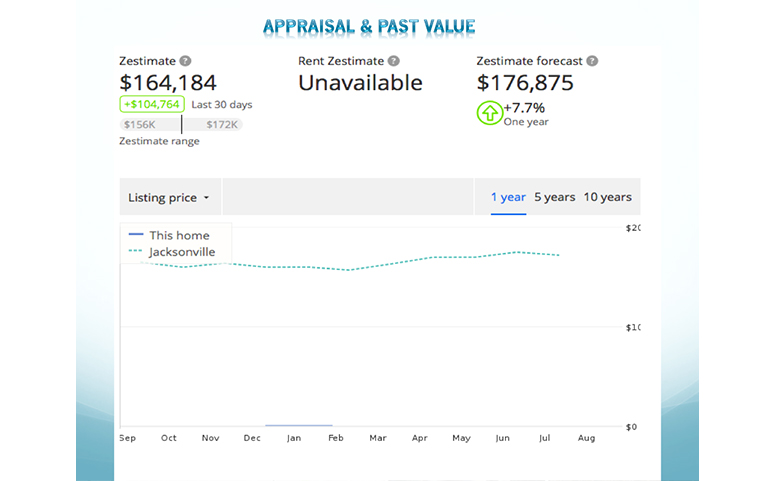Image resolution: width=770 pixels, height=481 pixels.
Task: Select the 5 years tab
Action: coord(554,197)
